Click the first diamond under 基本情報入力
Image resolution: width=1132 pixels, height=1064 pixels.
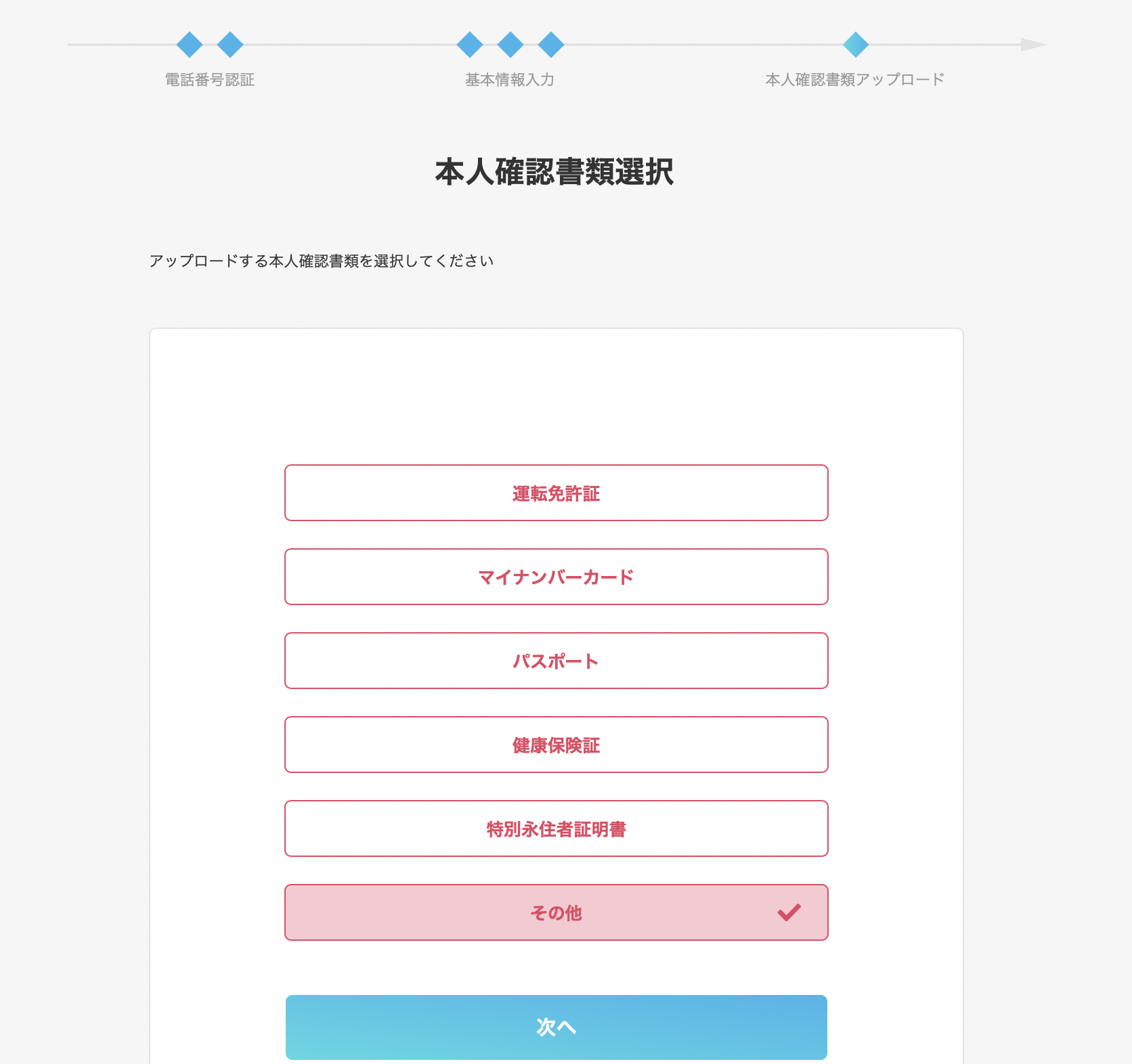[469, 43]
